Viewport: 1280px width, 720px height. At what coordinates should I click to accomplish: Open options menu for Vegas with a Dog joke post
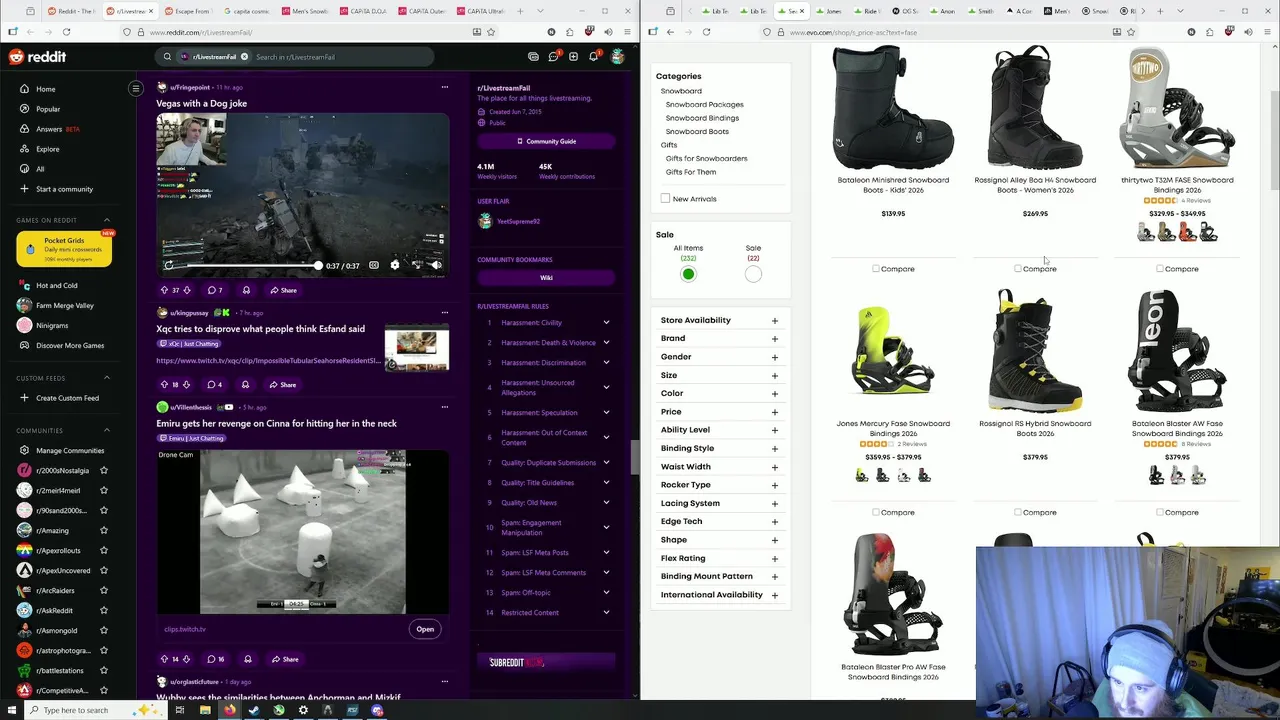445,87
